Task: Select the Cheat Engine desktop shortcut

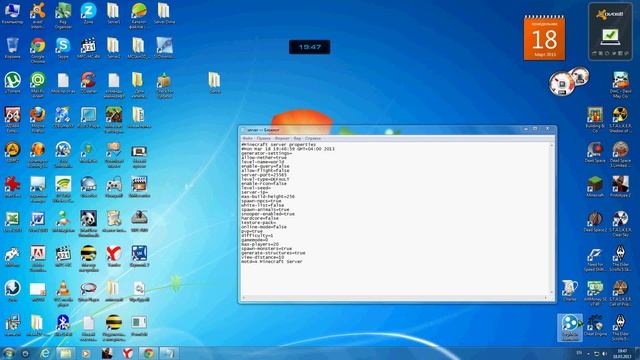Action: pyautogui.click(x=595, y=325)
